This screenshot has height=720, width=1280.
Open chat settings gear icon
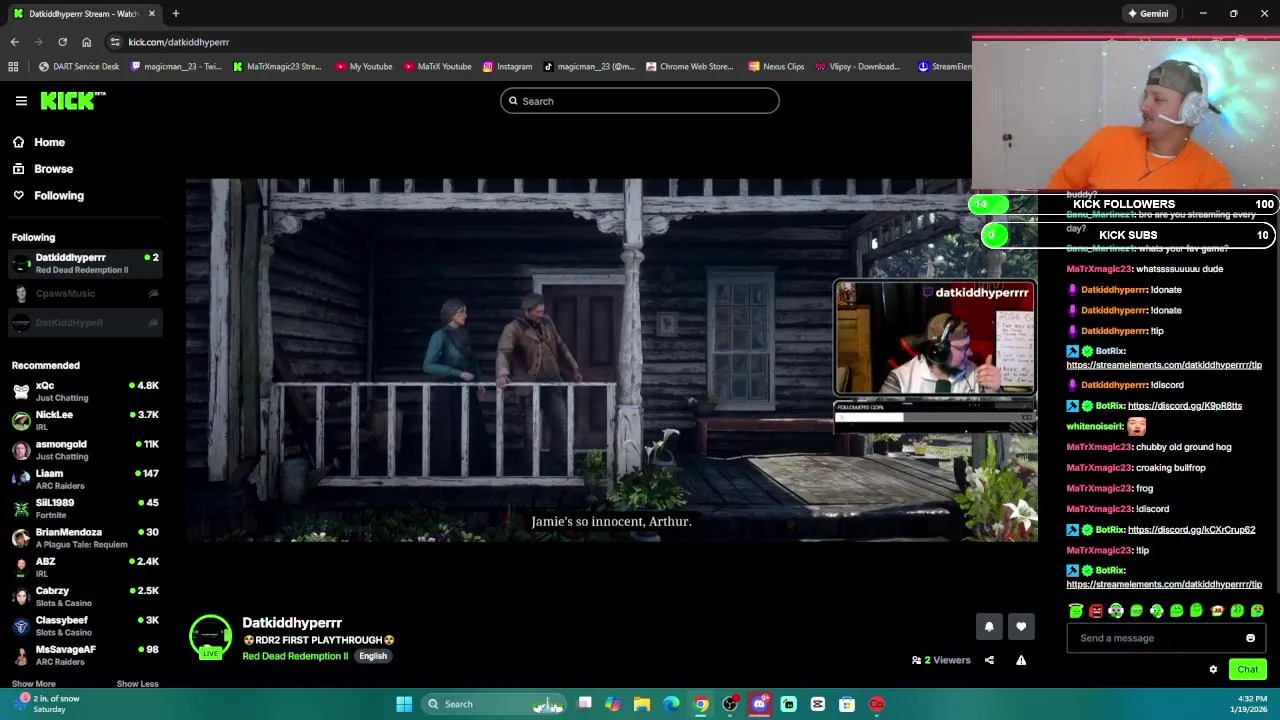1213,670
